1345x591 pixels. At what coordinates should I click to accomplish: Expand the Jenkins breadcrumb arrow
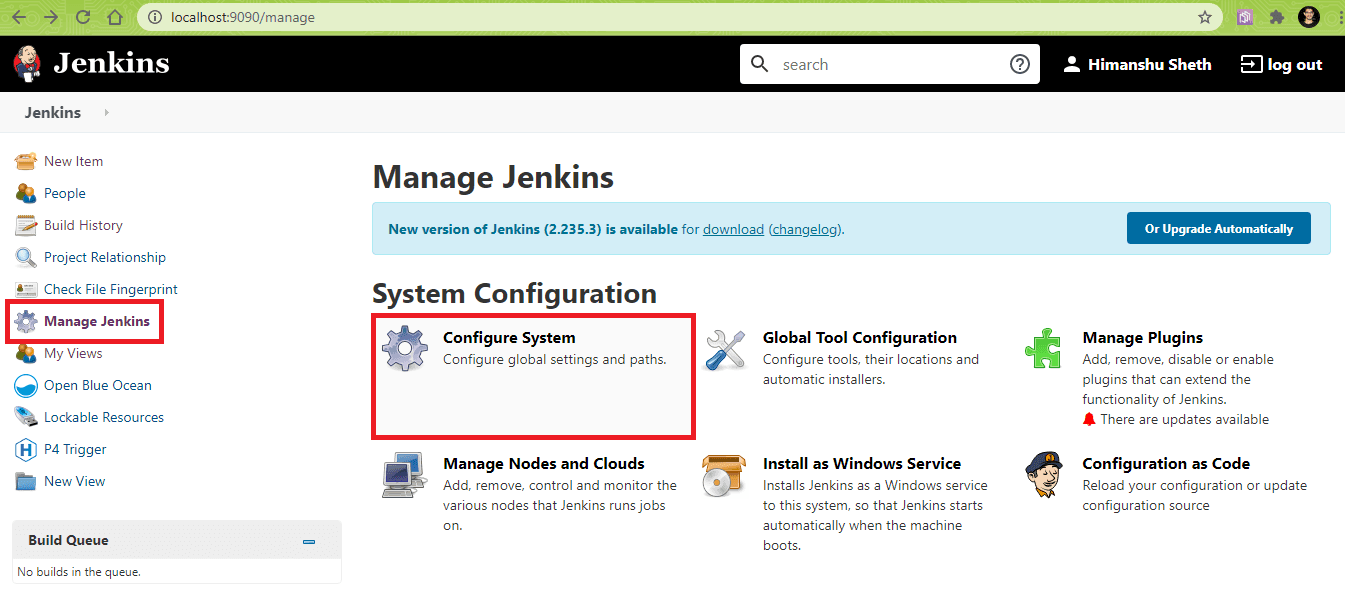(106, 113)
